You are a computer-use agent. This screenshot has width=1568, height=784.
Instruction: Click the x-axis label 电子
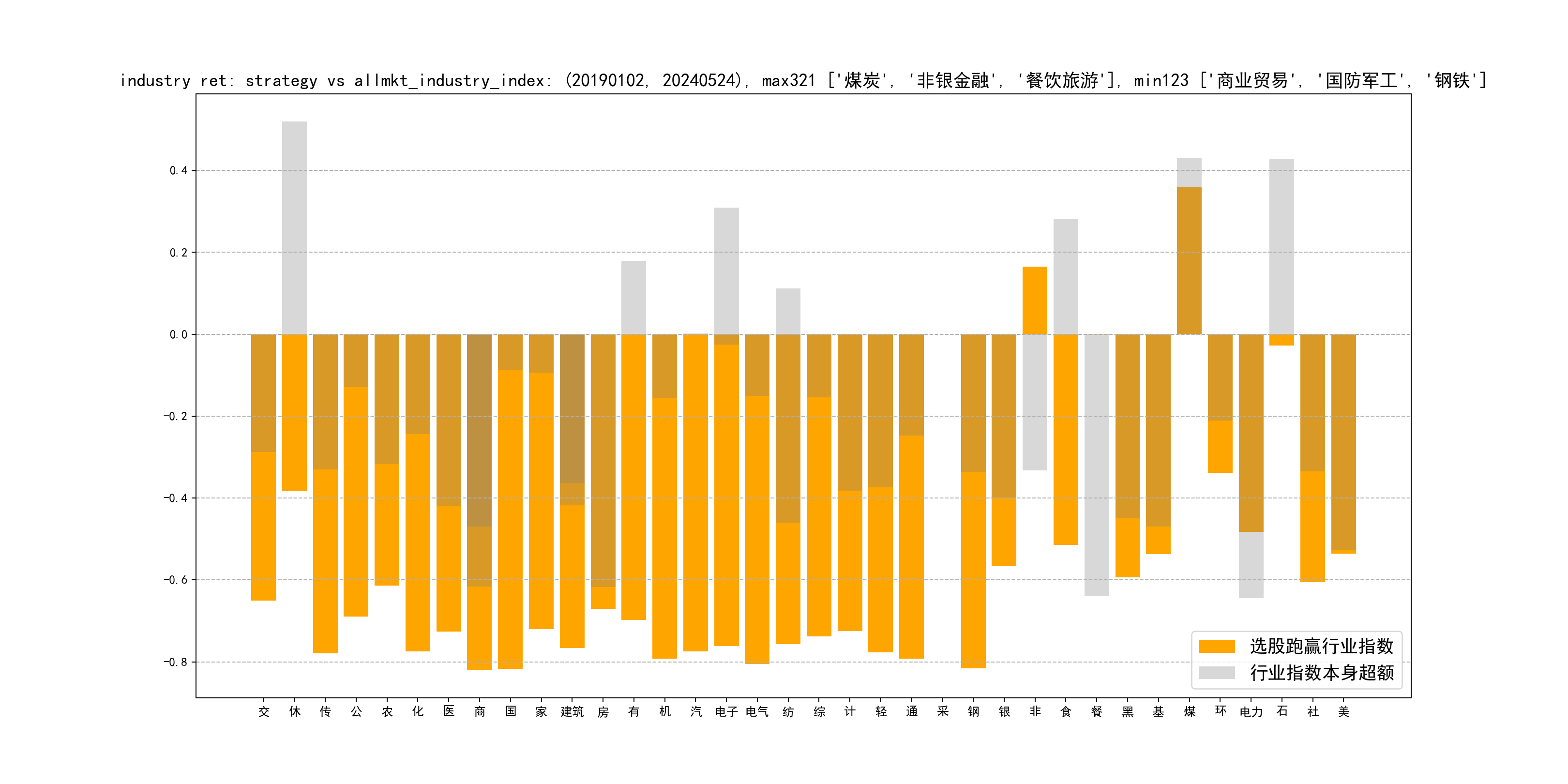pyautogui.click(x=726, y=711)
